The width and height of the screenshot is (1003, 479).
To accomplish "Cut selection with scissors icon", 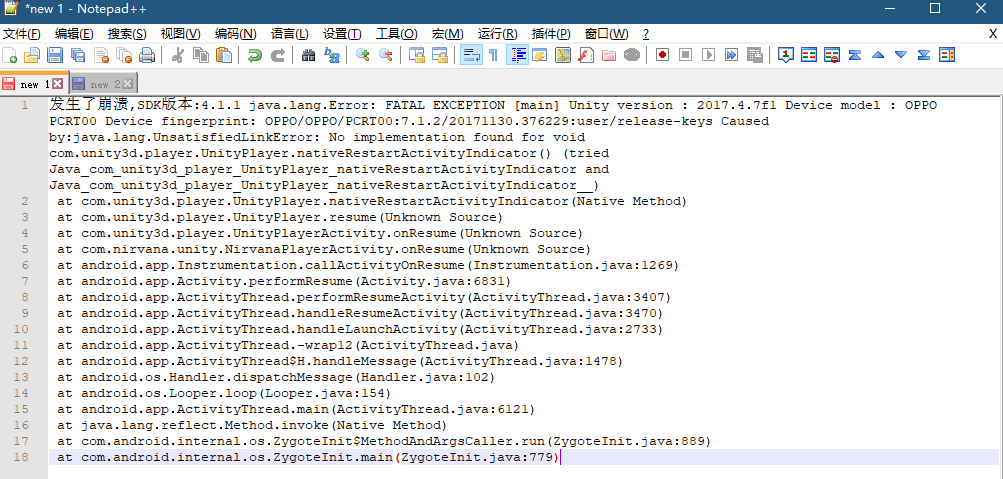I will [178, 56].
